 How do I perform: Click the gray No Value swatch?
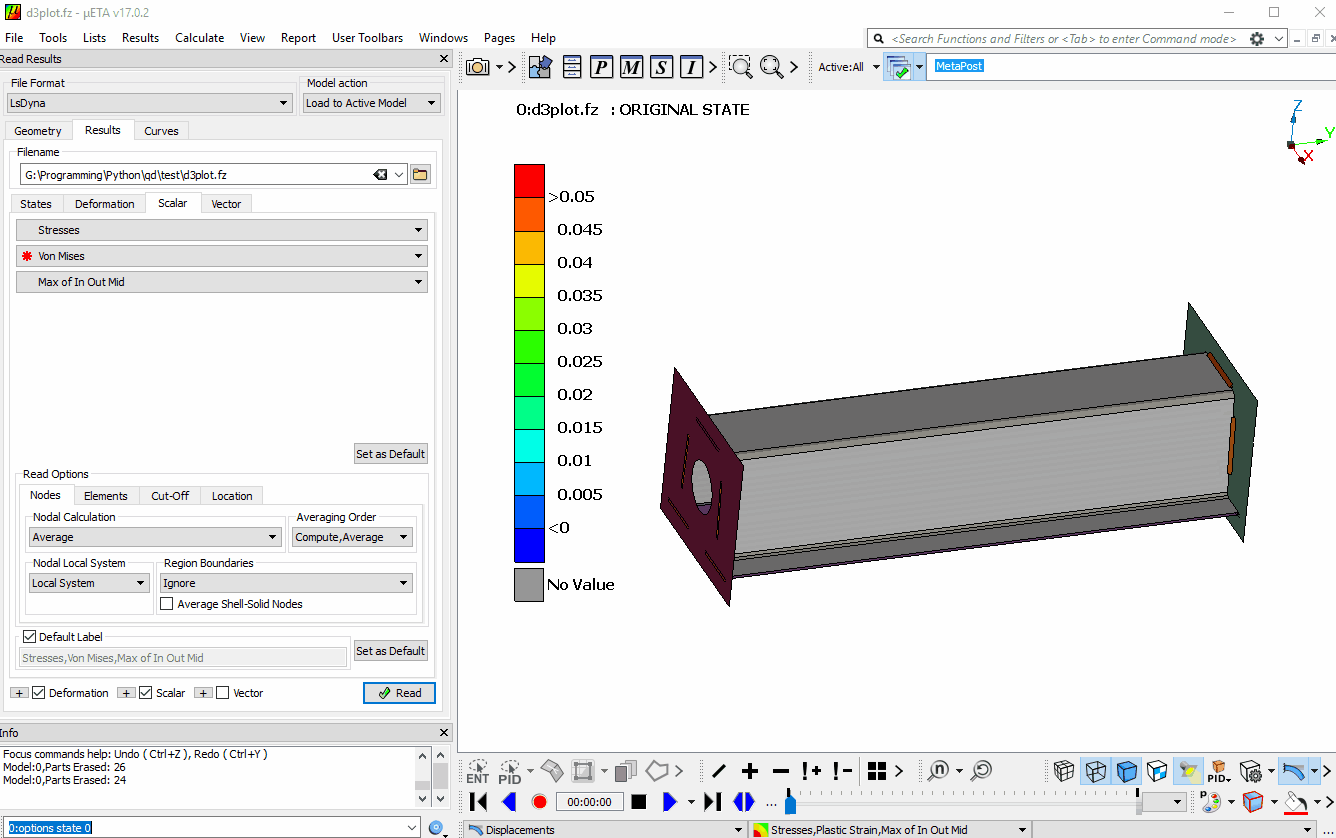(529, 585)
